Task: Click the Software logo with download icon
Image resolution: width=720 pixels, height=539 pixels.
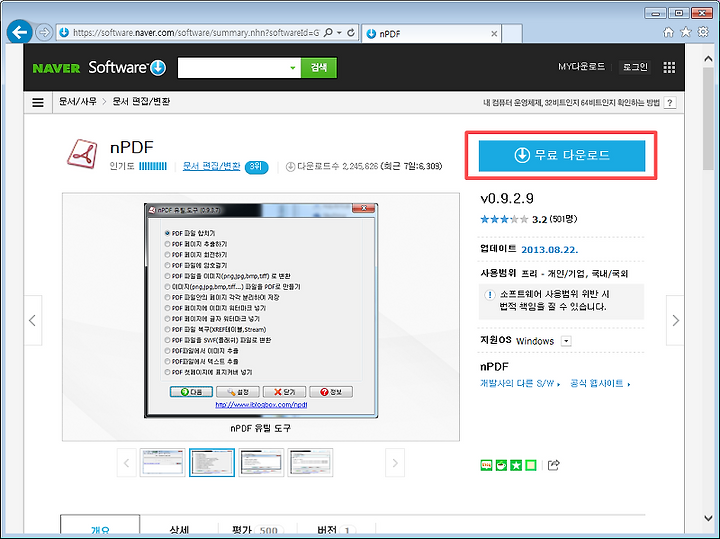Action: pyautogui.click(x=127, y=67)
